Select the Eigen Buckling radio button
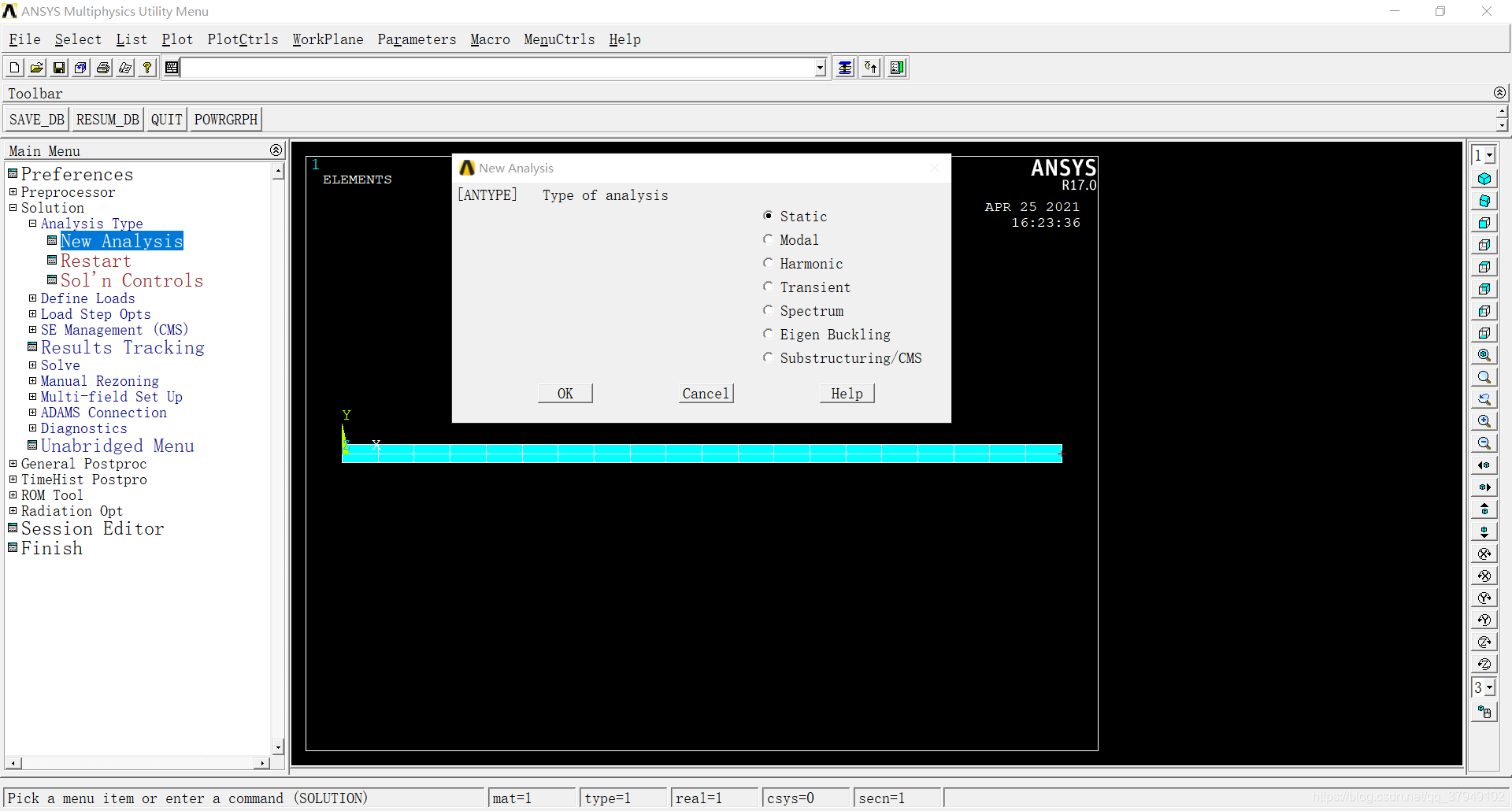The height and width of the screenshot is (811, 1512). click(x=768, y=334)
